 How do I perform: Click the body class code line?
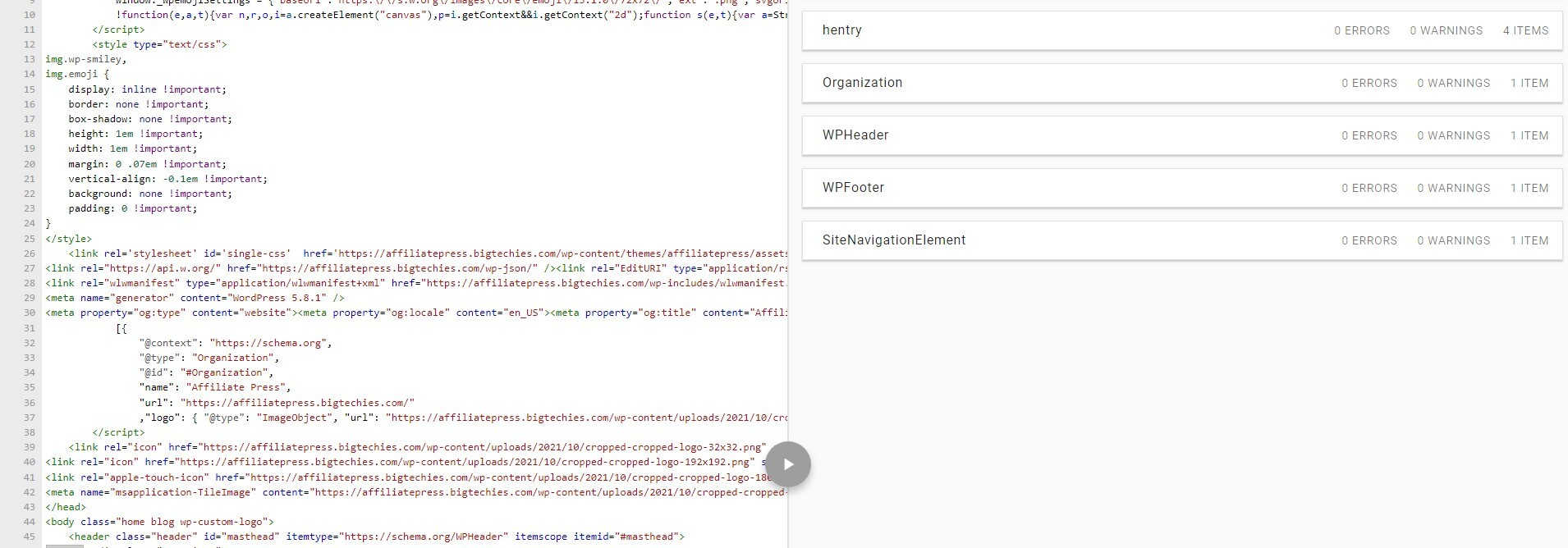(159, 522)
